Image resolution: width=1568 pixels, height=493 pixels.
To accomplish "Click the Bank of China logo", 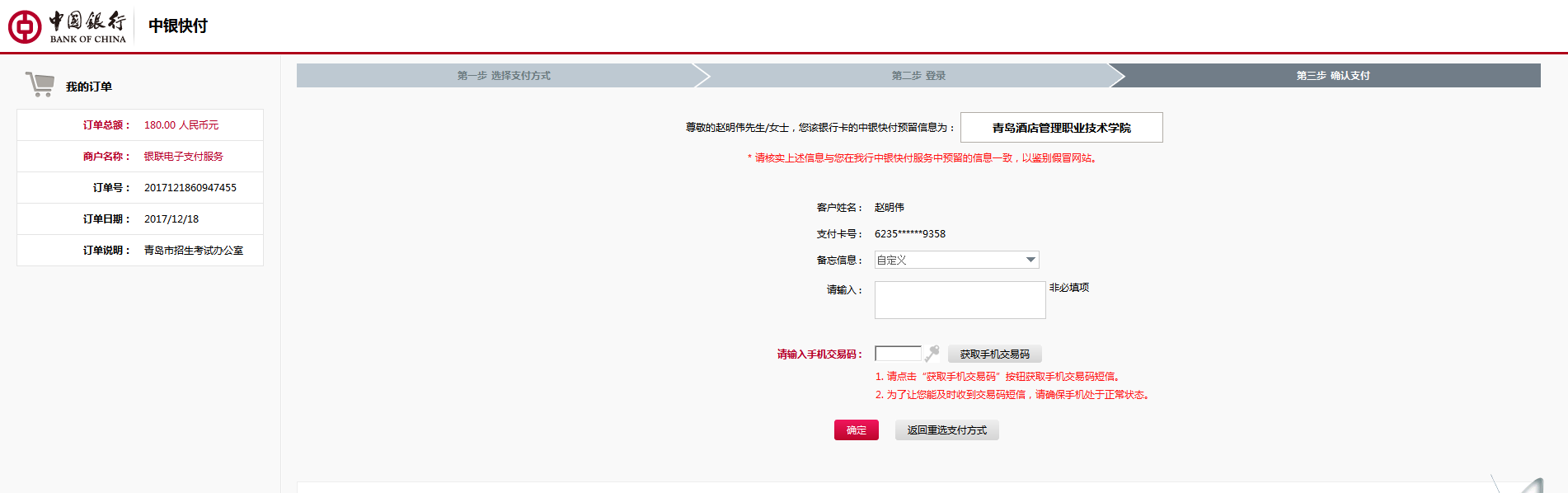I will click(68, 26).
